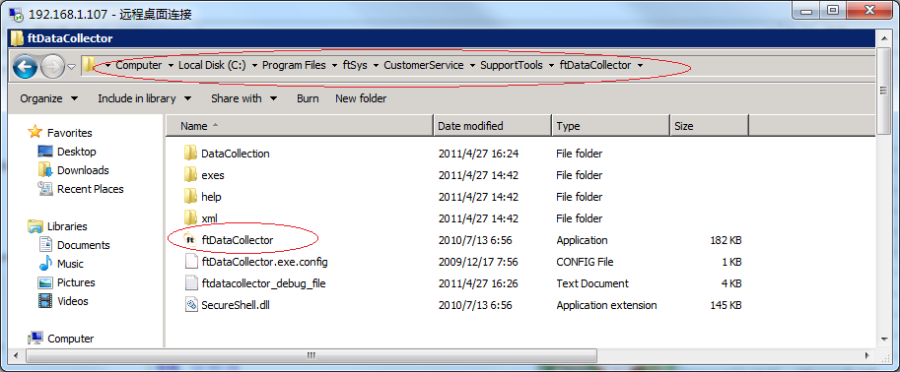
Task: Click the ftDataCollector application ft icon
Action: (x=191, y=240)
